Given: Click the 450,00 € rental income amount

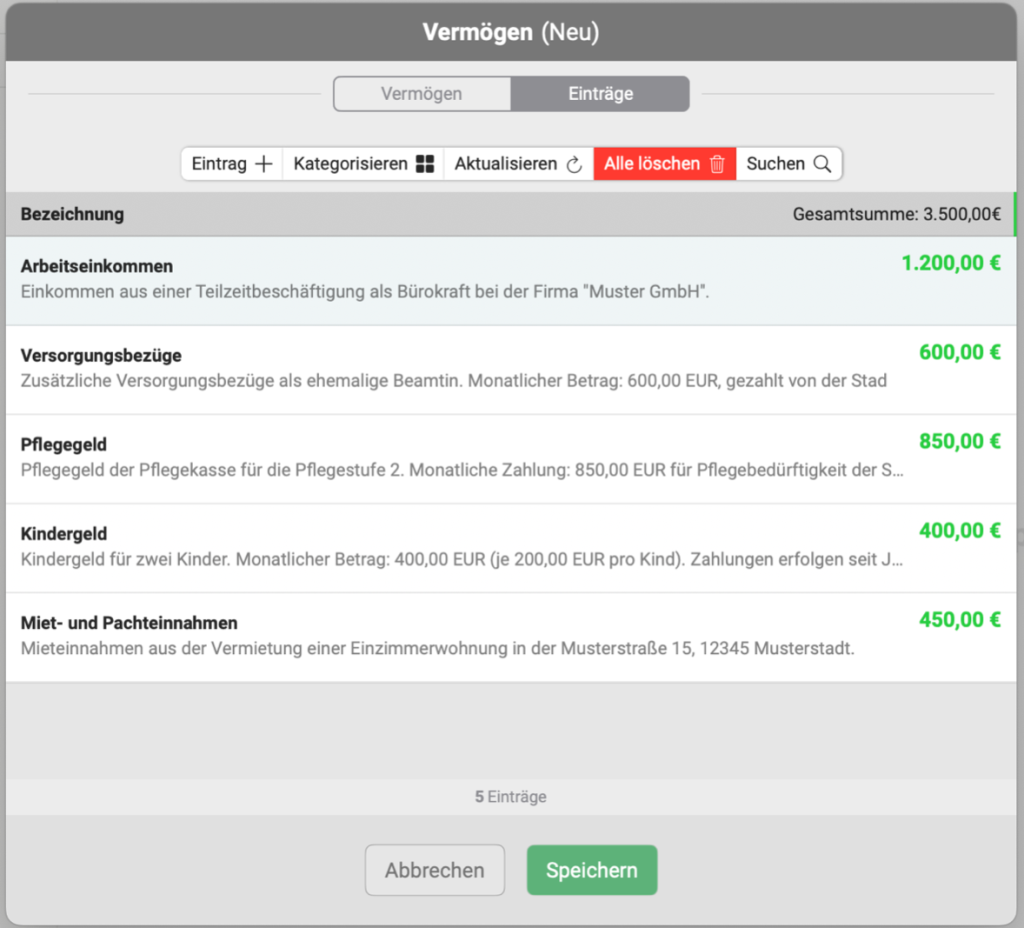Looking at the screenshot, I should coord(959,619).
